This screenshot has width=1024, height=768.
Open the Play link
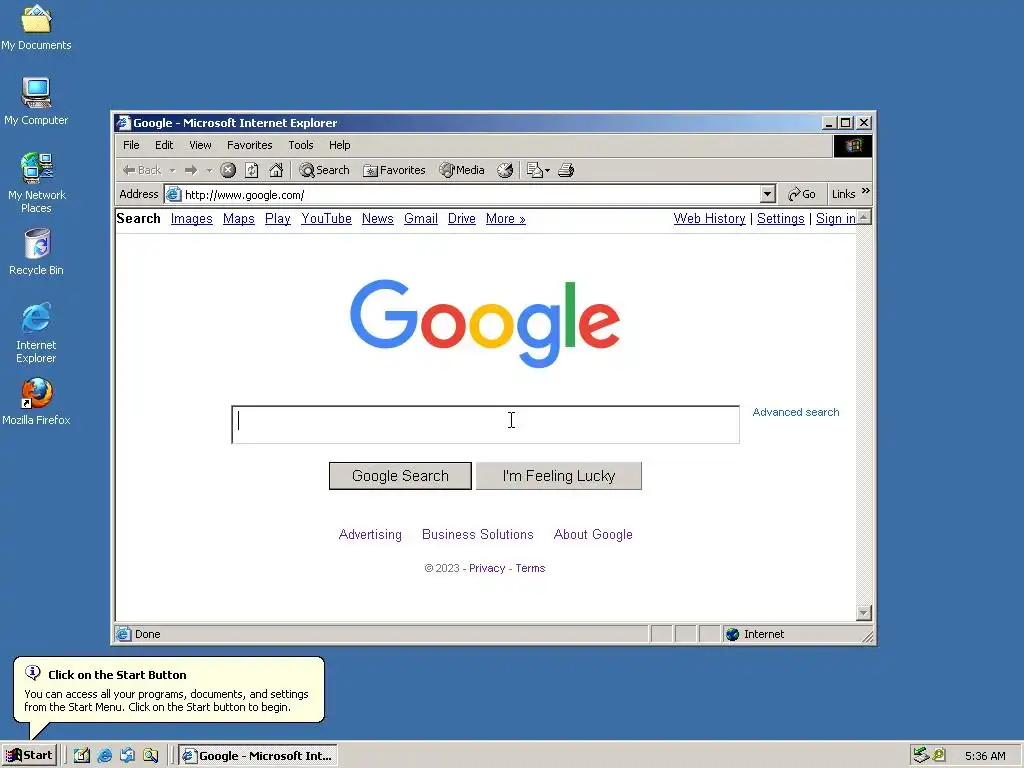(x=278, y=219)
